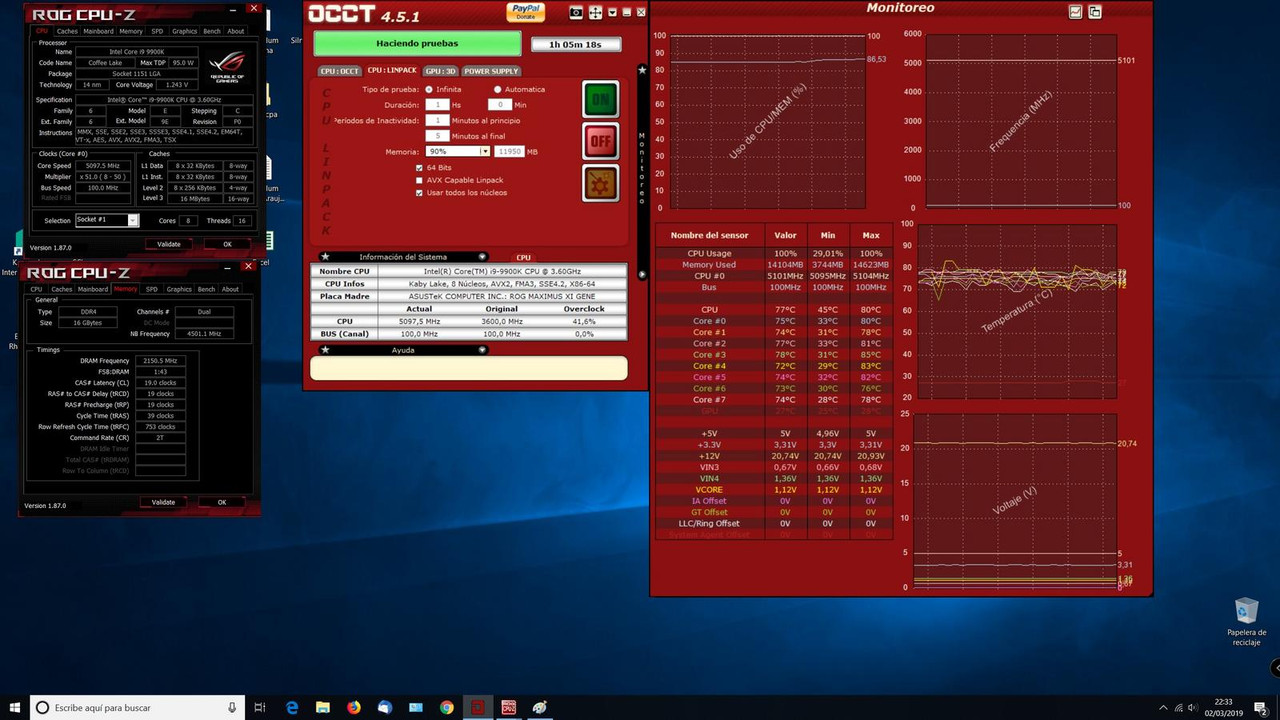Open Graphics tab in the lower CPU-Z window
The height and width of the screenshot is (720, 1280).
click(179, 289)
